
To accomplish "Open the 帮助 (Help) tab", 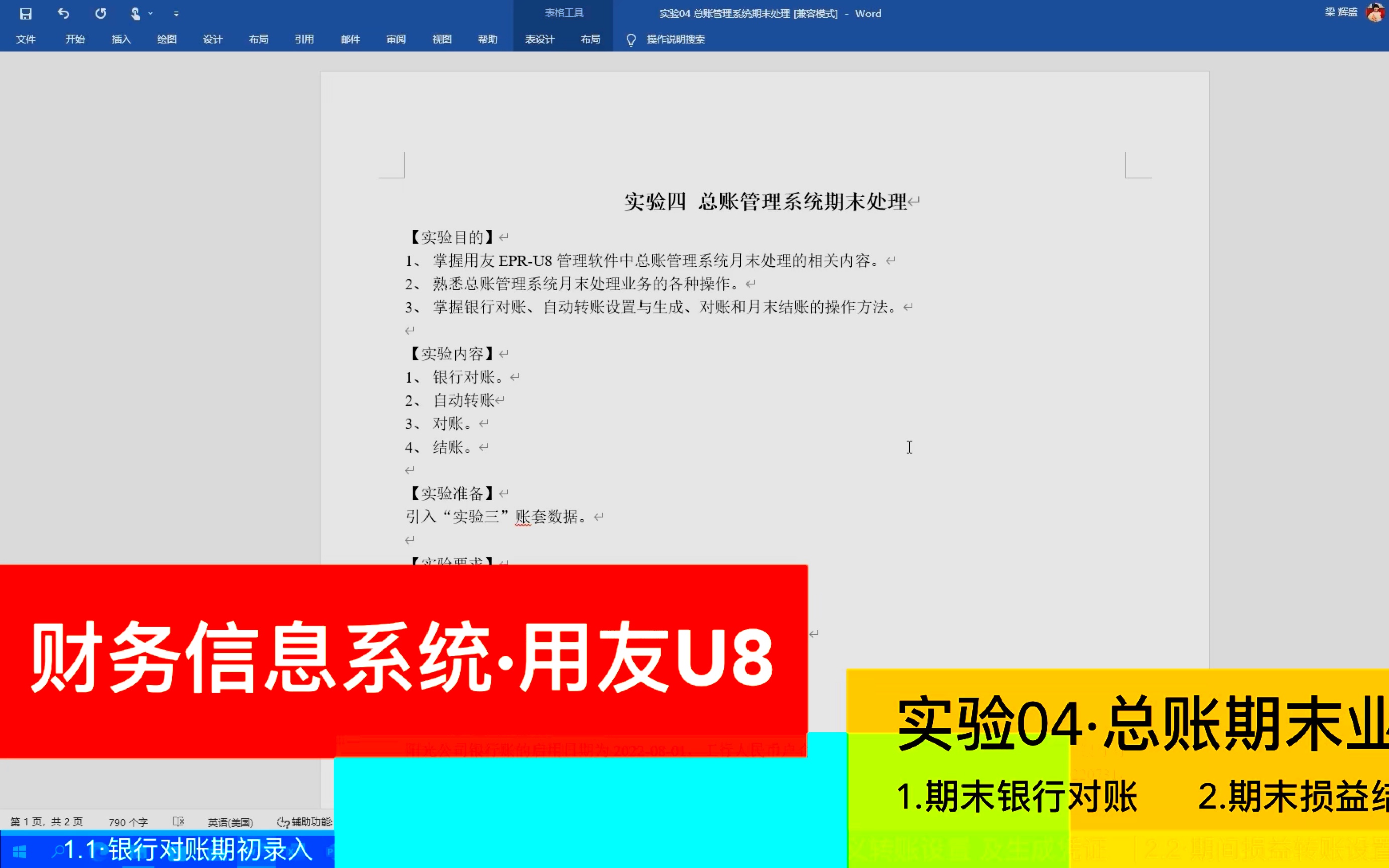I will pyautogui.click(x=488, y=39).
